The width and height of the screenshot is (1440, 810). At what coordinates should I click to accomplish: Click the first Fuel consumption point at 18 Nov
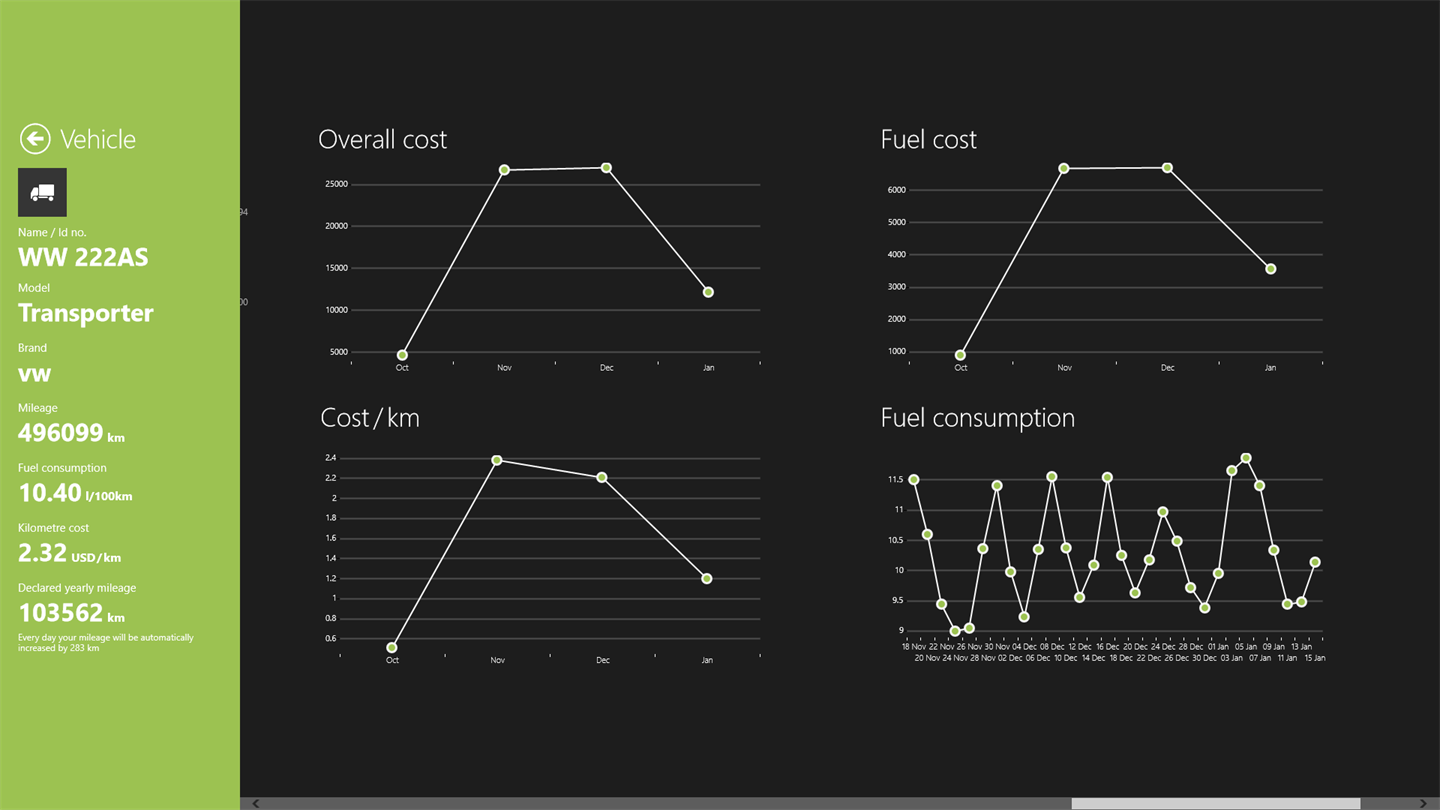click(914, 480)
